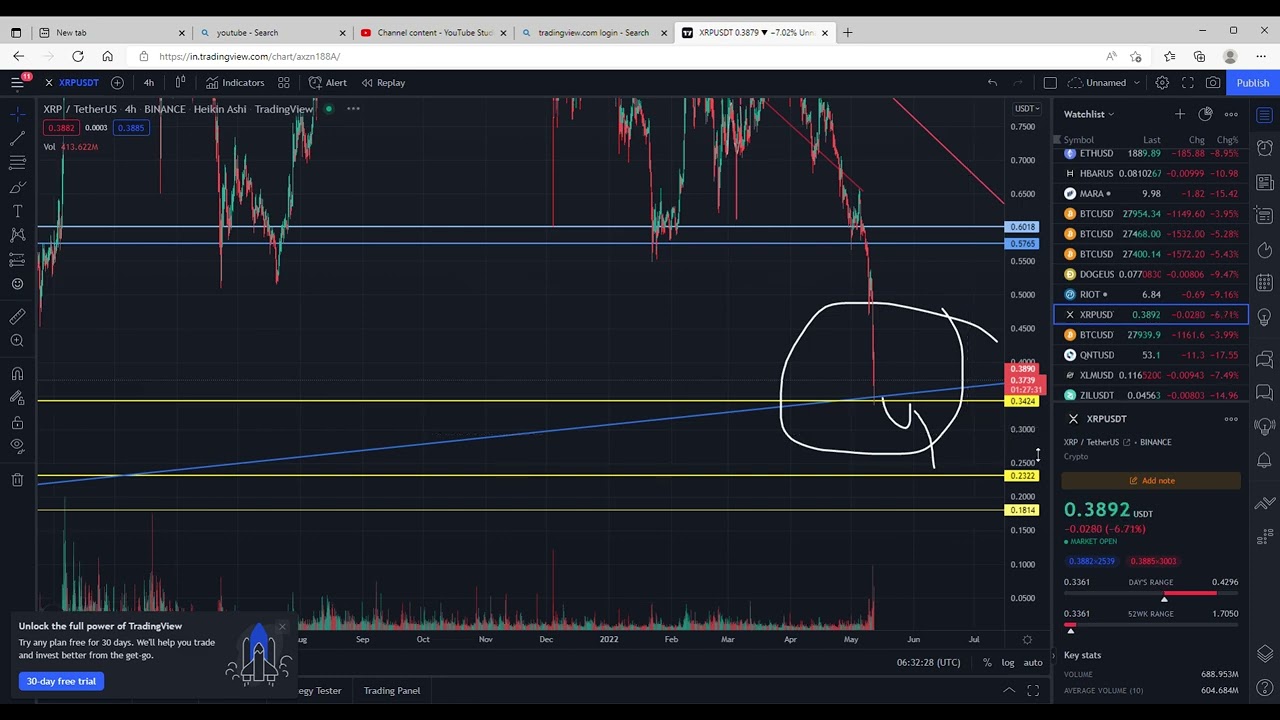Viewport: 1280px width, 720px height.
Task: Undo the last chart action
Action: click(x=992, y=83)
